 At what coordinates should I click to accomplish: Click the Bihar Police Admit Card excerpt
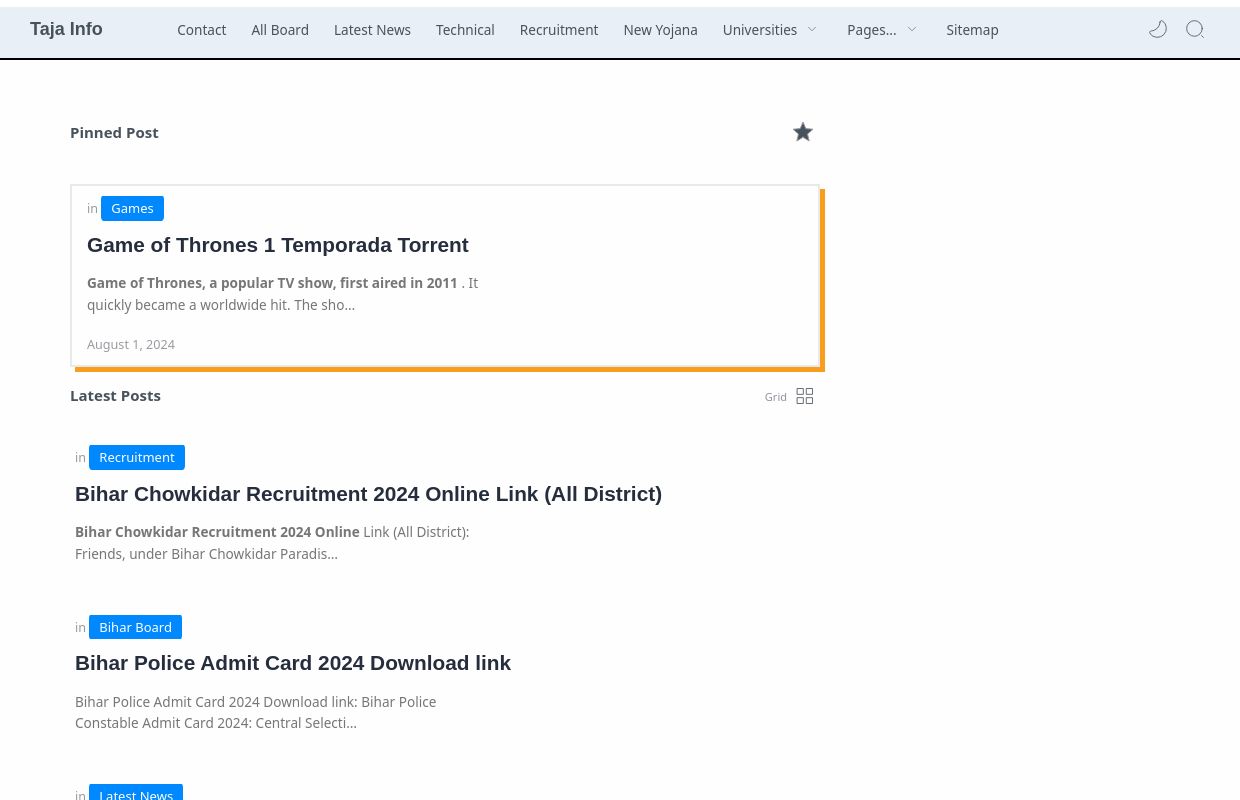coord(256,712)
